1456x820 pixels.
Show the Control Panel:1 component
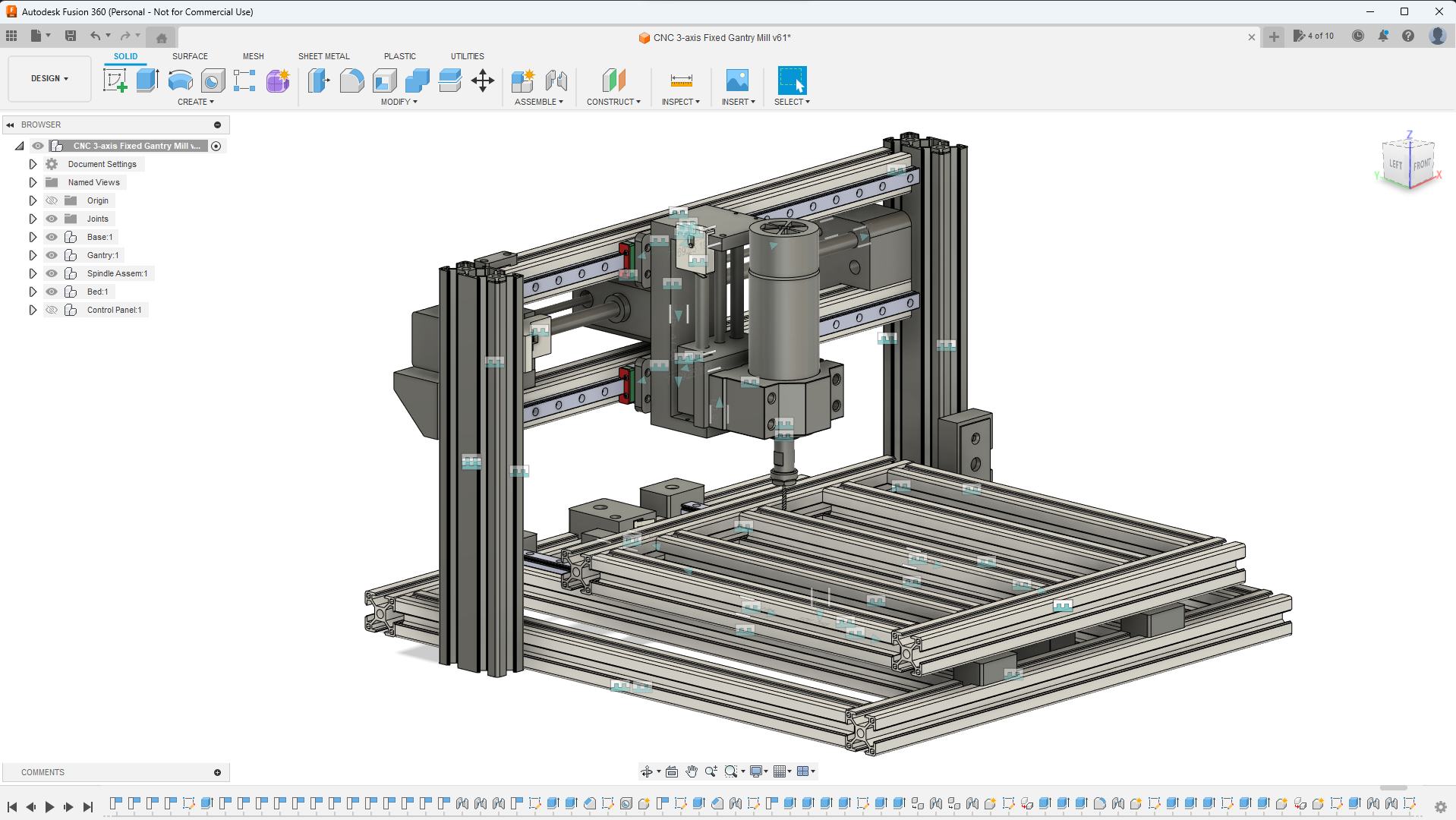(x=52, y=310)
